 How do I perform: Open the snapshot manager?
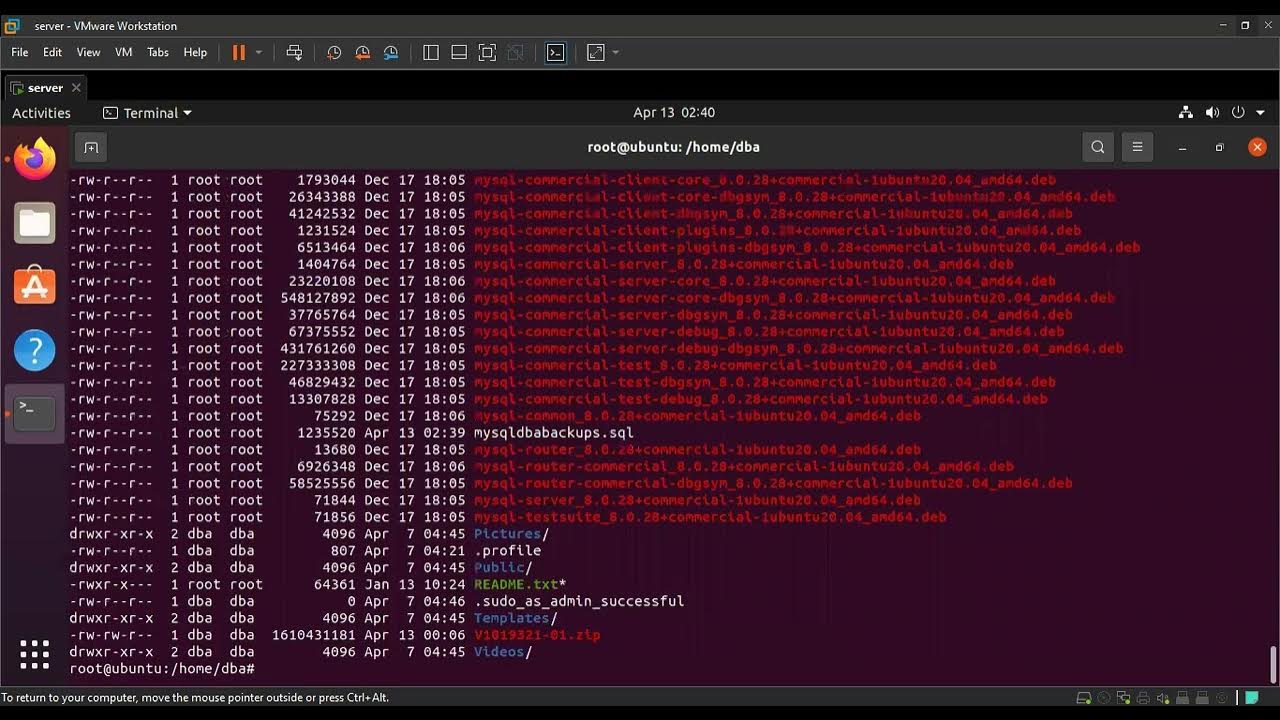point(391,52)
